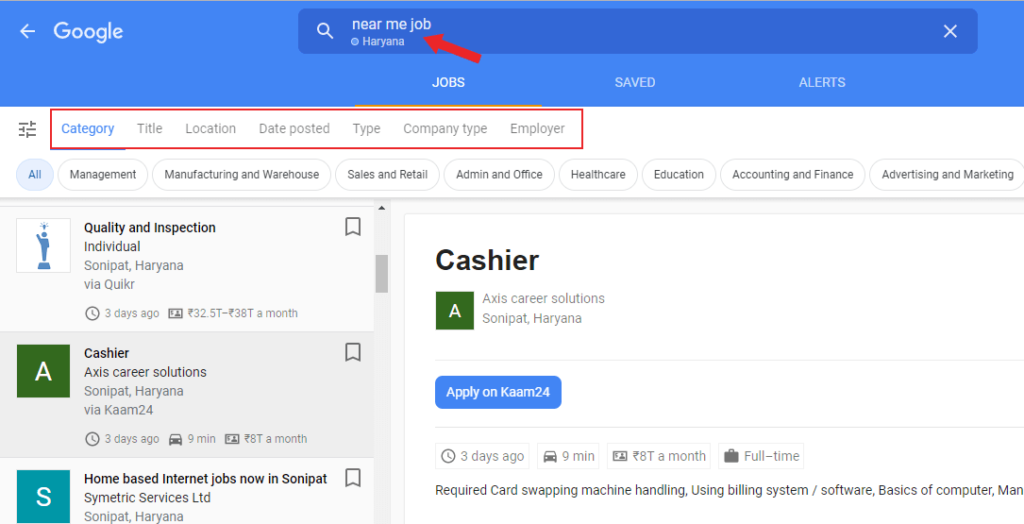
Task: Select the Employer filter tab
Action: tap(537, 129)
